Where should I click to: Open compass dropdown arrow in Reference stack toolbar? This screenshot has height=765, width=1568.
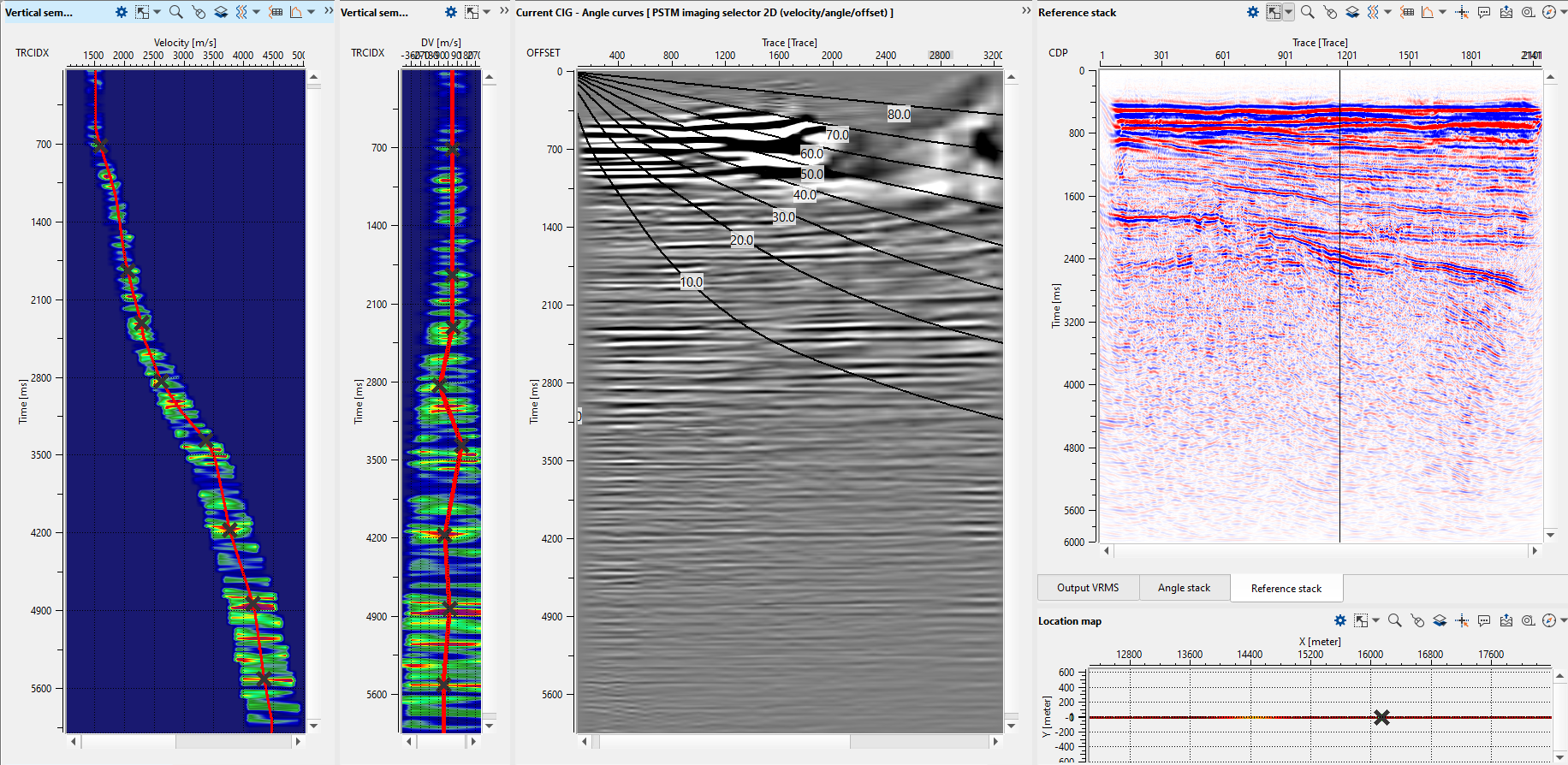(x=1563, y=12)
